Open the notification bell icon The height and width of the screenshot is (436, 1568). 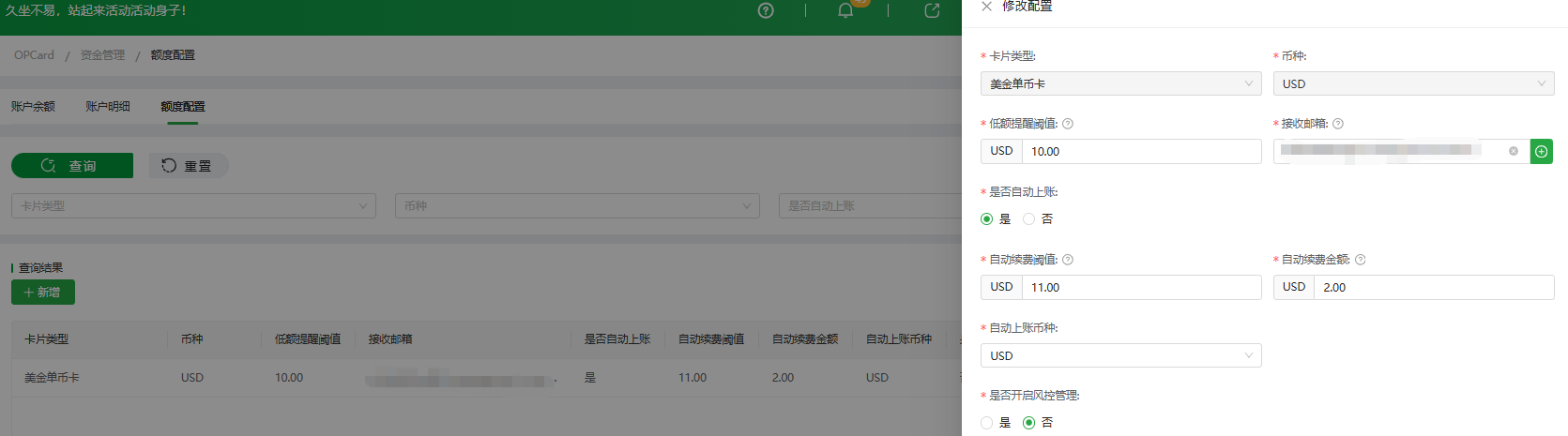point(845,11)
